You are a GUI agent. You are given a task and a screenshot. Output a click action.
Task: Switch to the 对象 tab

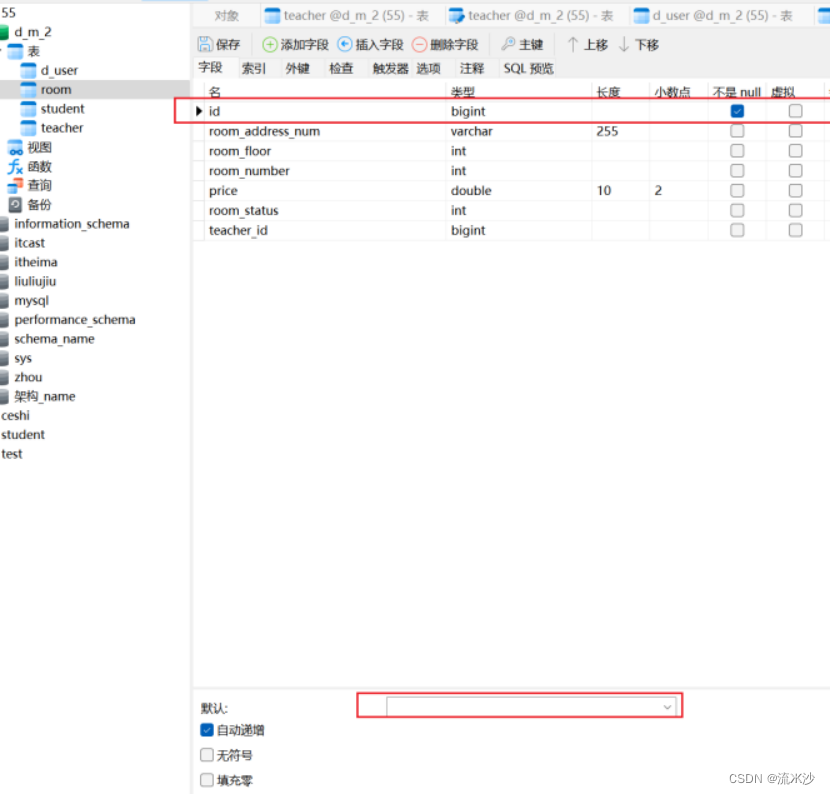click(x=227, y=15)
